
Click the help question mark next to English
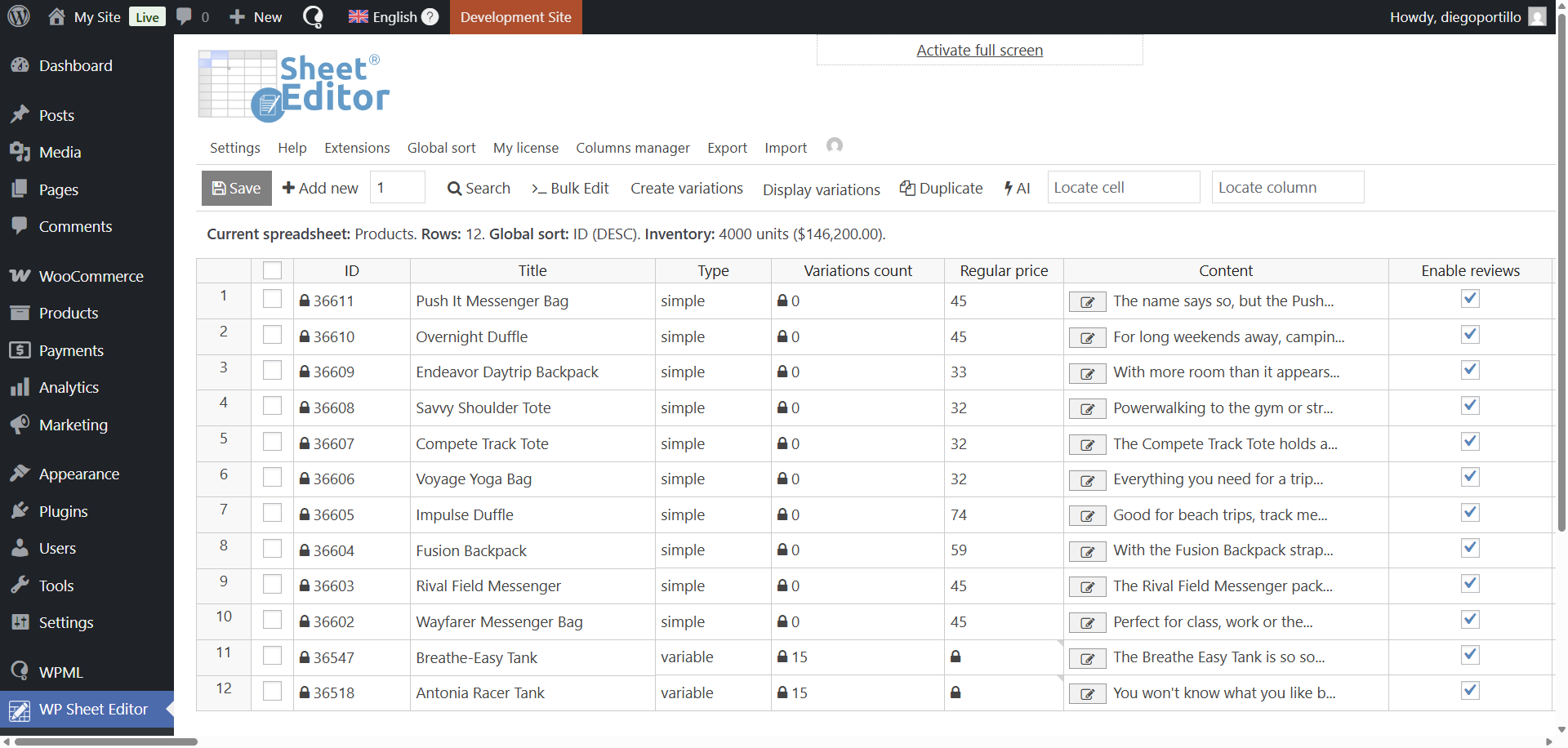(x=430, y=17)
